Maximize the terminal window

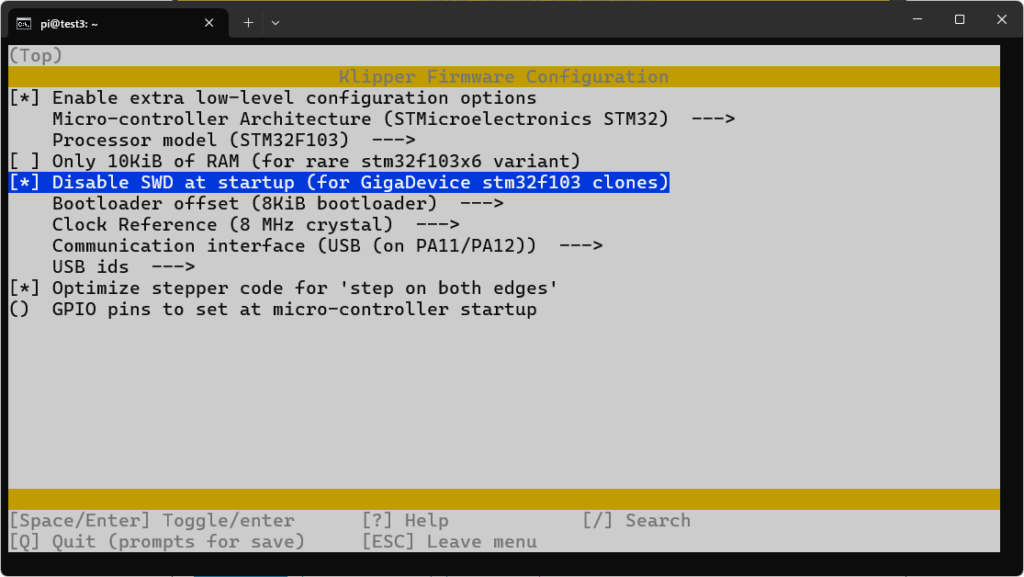[x=959, y=20]
